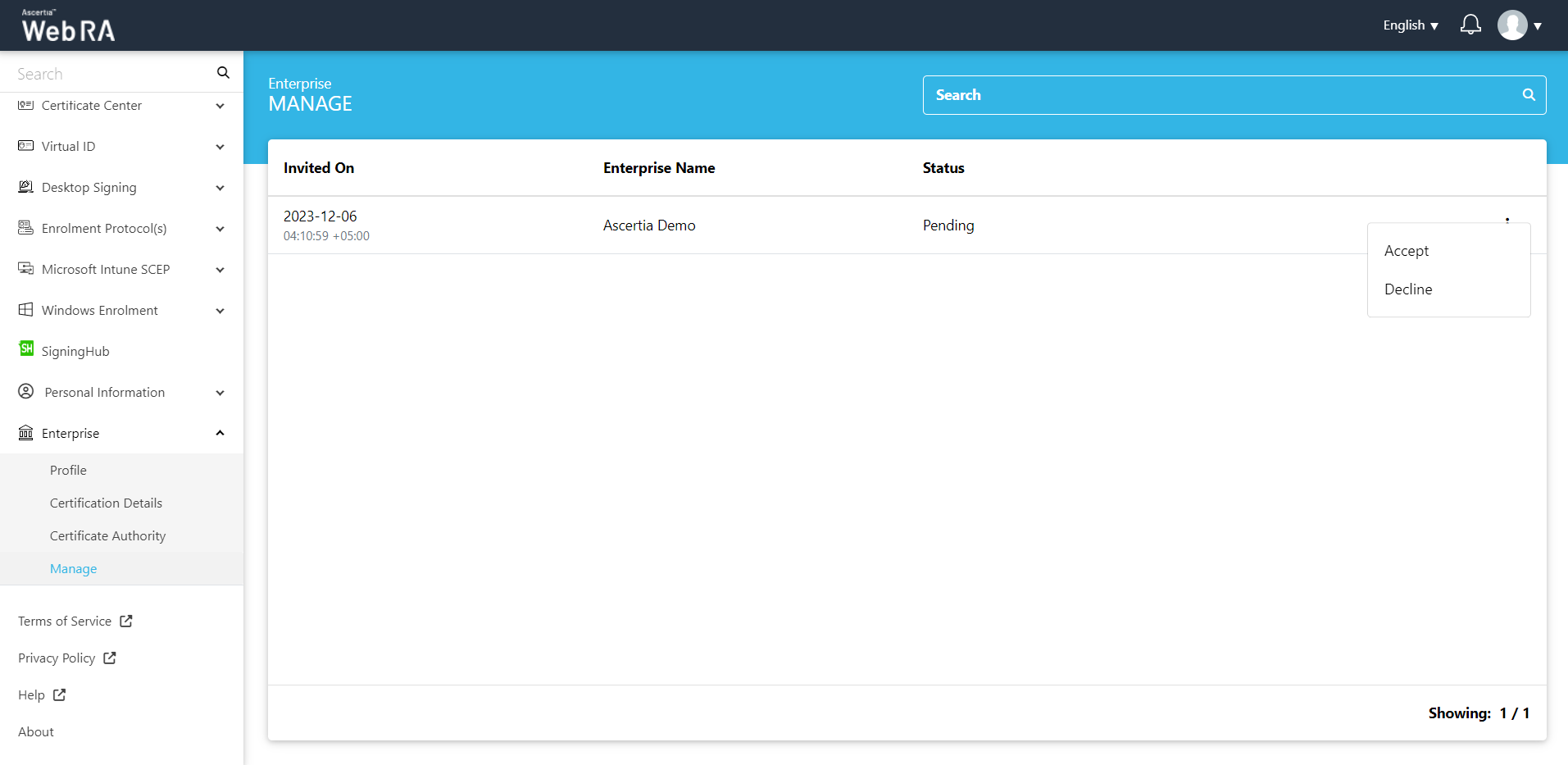This screenshot has width=1568, height=765.
Task: Open Terms of Service external link icon
Action: [126, 622]
